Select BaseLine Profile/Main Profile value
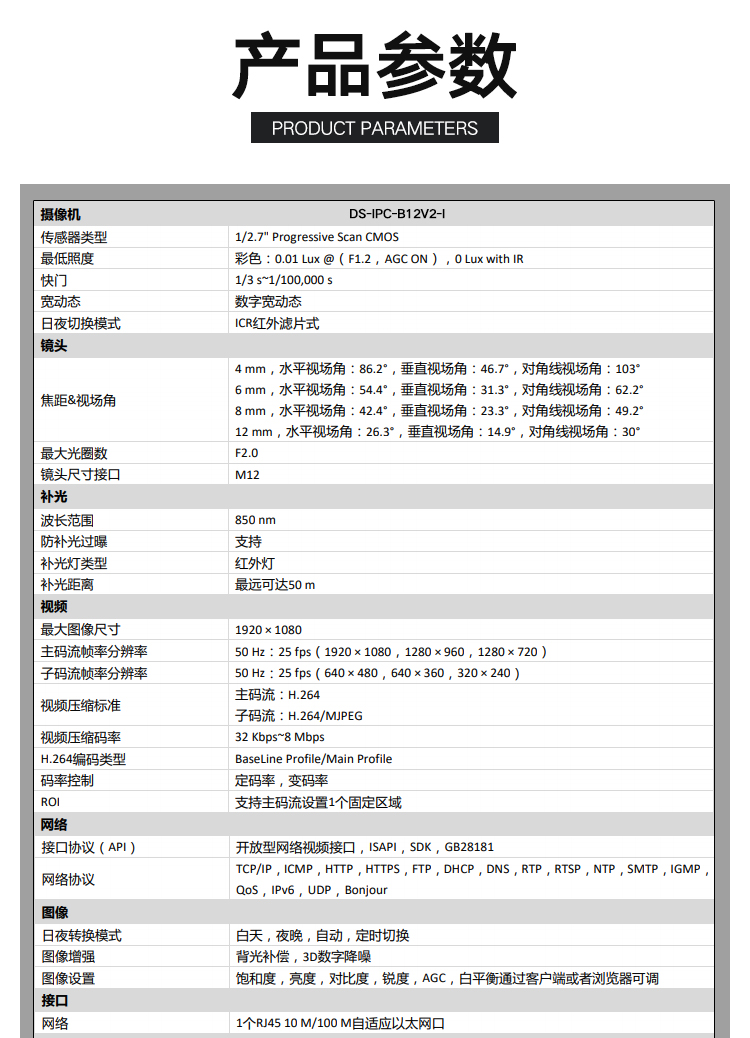The image size is (750, 1038). pos(313,759)
